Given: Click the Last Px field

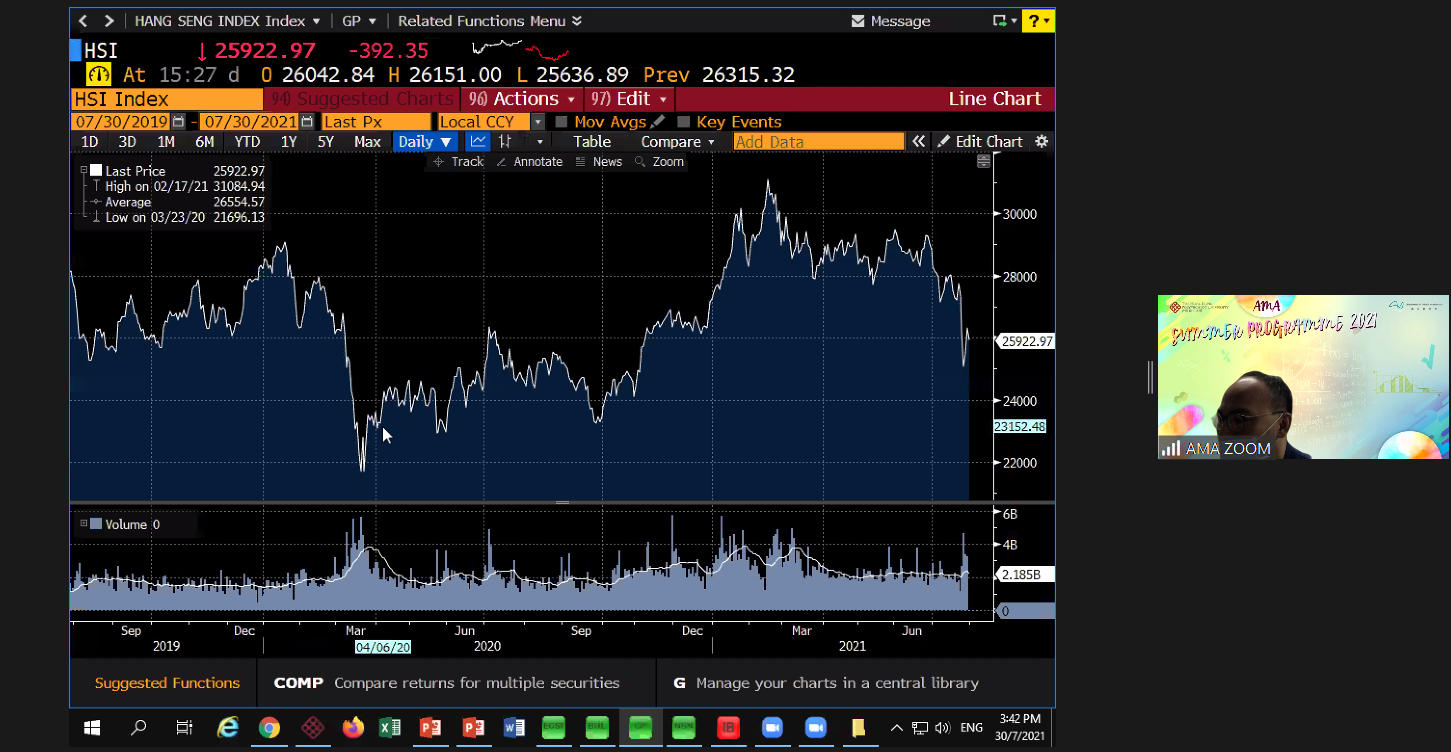Looking at the screenshot, I should [376, 122].
